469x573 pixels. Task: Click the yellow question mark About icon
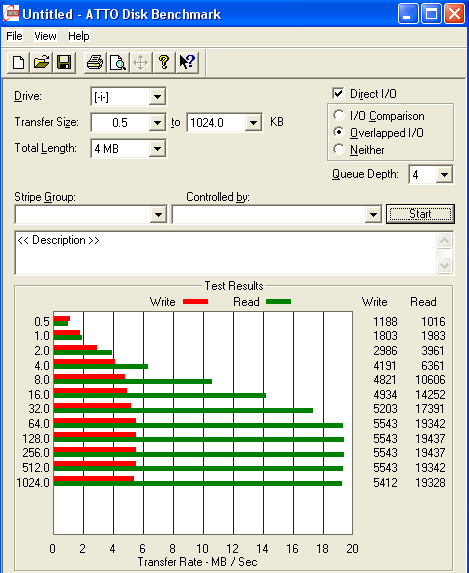pyautogui.click(x=164, y=62)
